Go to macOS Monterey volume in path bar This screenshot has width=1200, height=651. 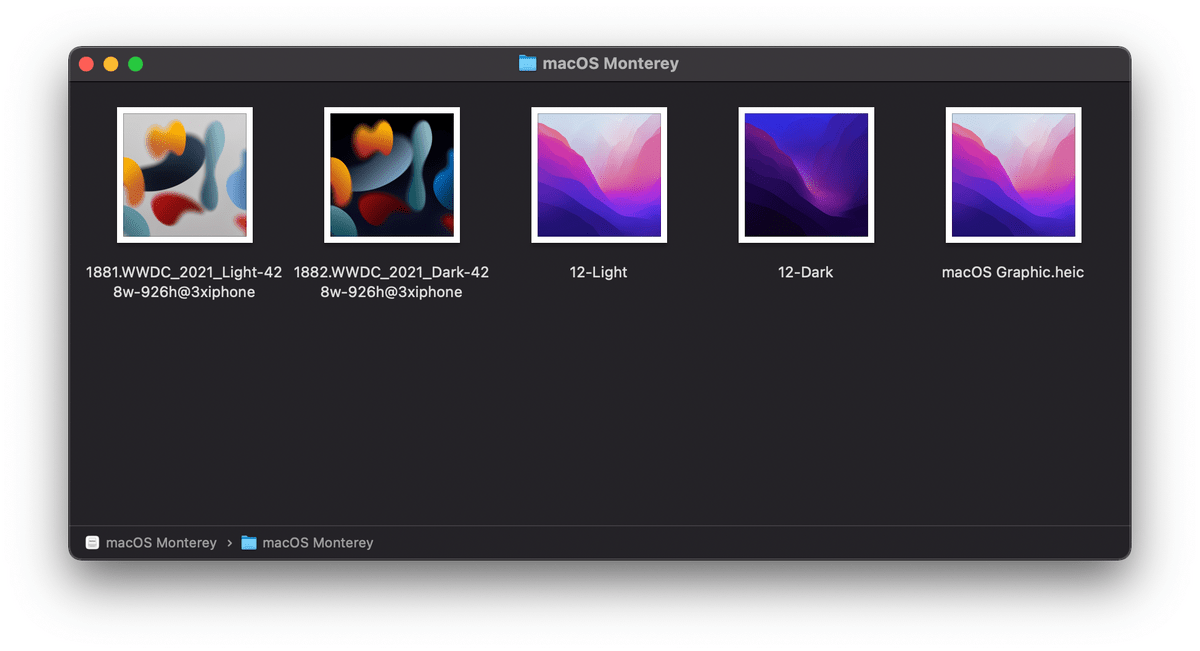(x=161, y=543)
